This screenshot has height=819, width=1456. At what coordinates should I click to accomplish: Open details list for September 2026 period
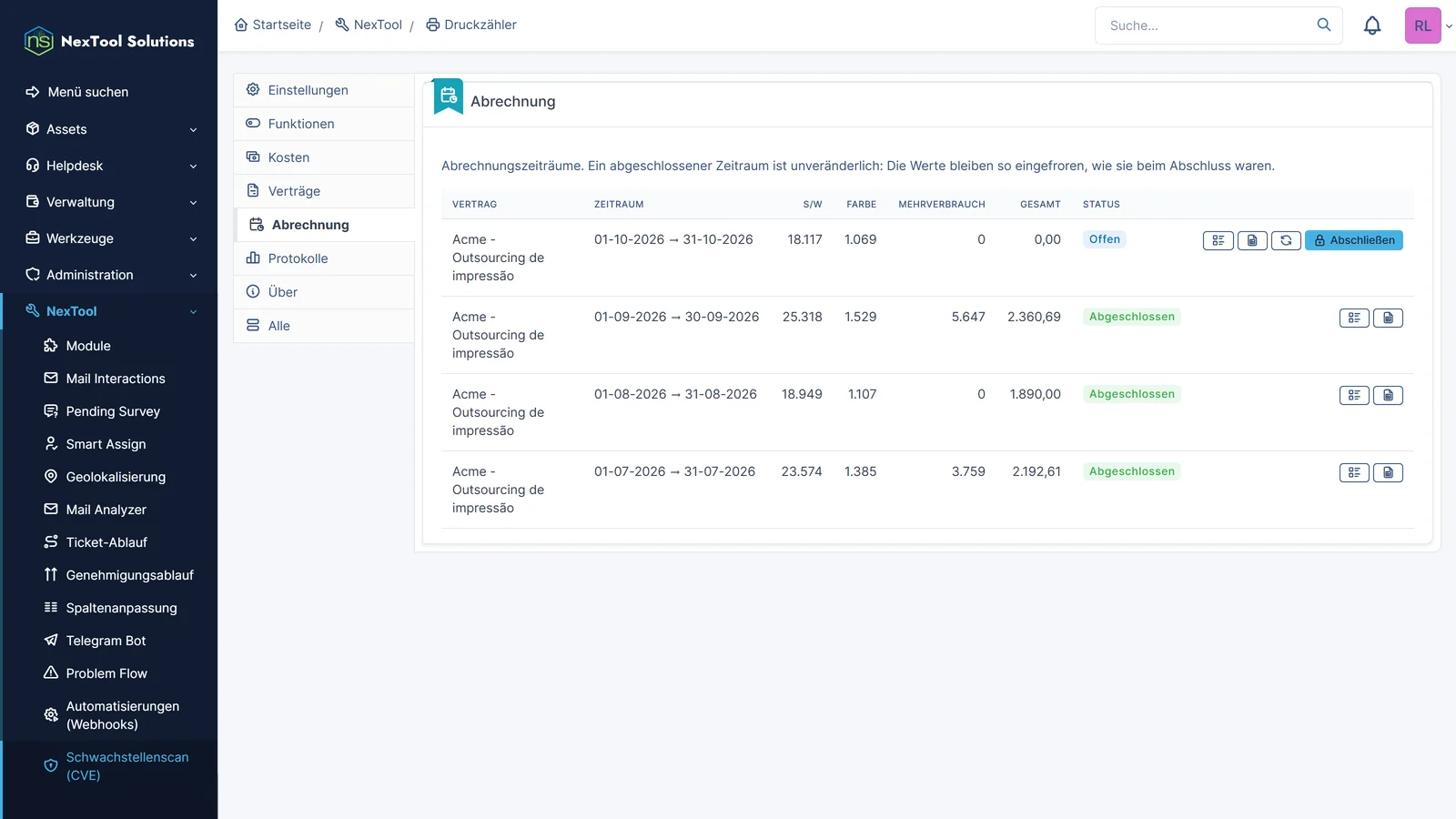pos(1354,318)
